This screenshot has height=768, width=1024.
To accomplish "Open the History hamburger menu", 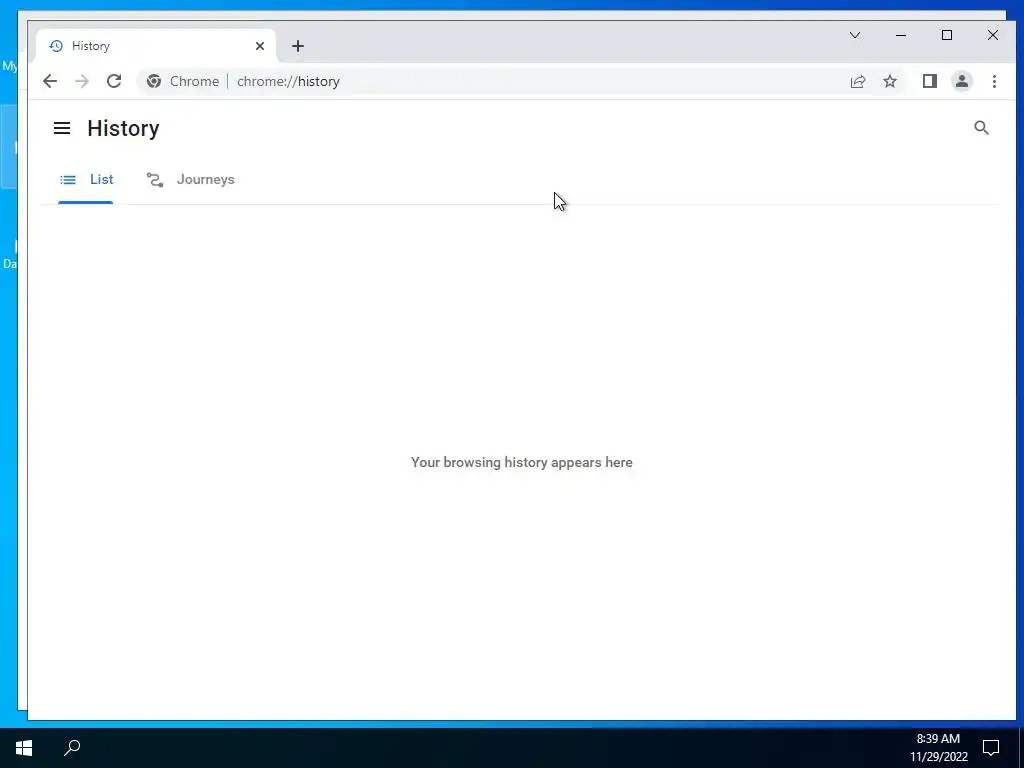I will (62, 128).
